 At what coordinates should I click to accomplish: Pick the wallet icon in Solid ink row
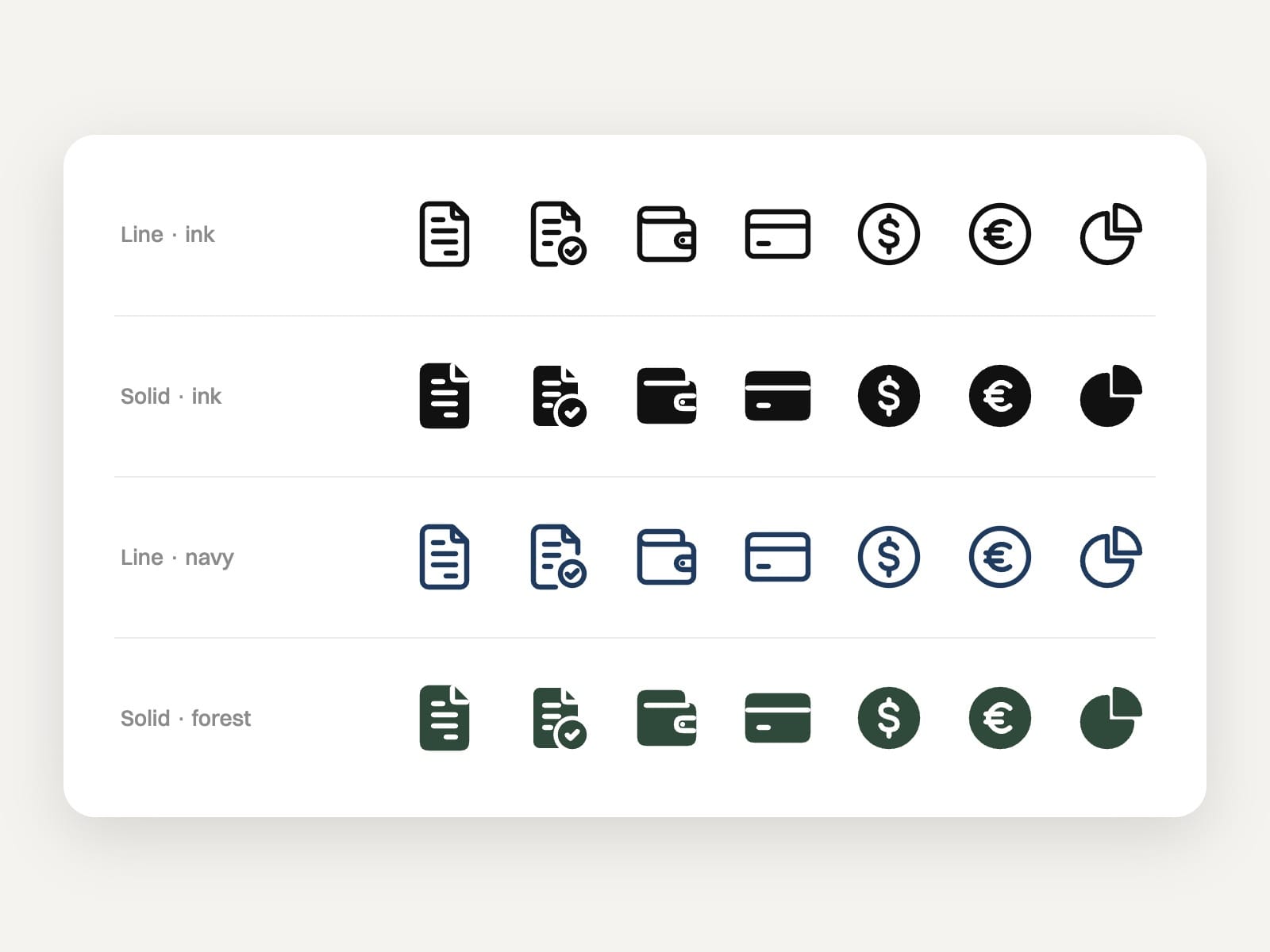point(667,396)
